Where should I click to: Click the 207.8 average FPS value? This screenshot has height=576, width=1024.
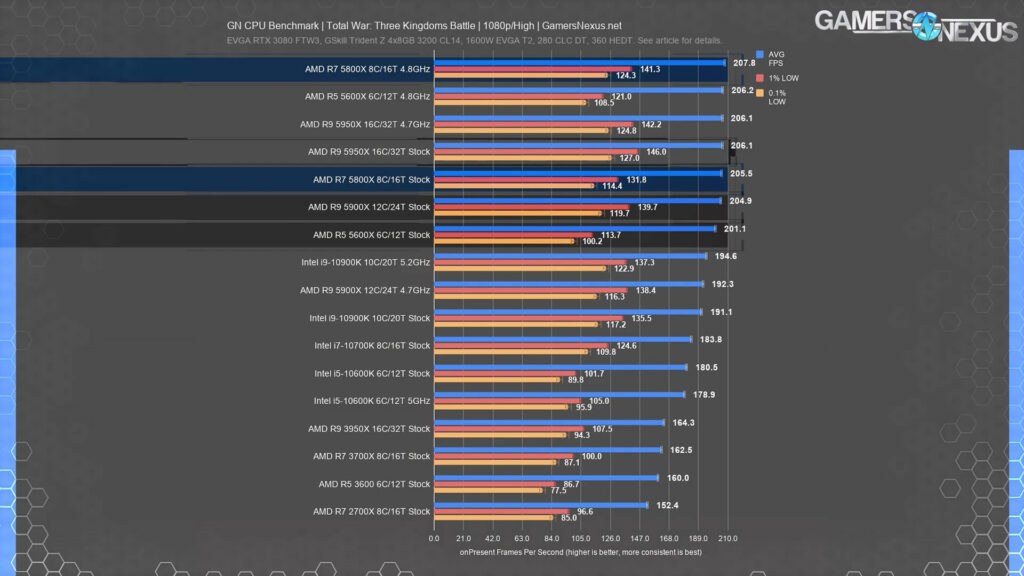pos(744,63)
